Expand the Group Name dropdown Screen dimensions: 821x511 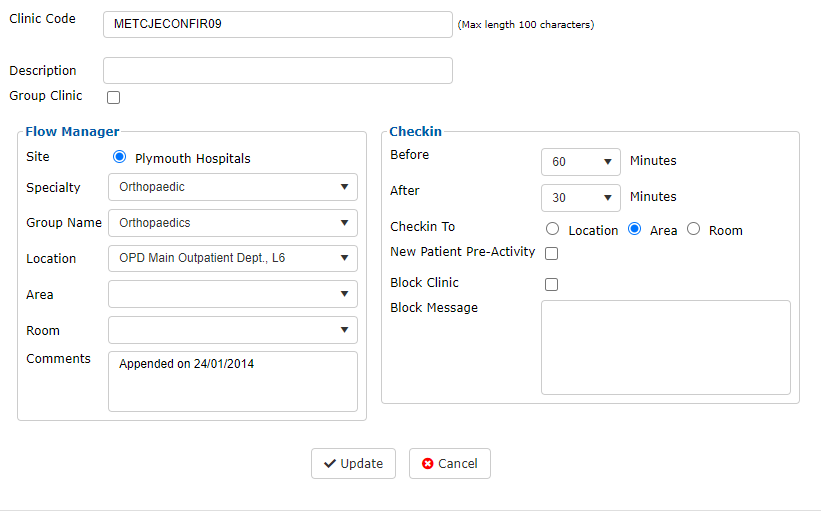point(233,223)
